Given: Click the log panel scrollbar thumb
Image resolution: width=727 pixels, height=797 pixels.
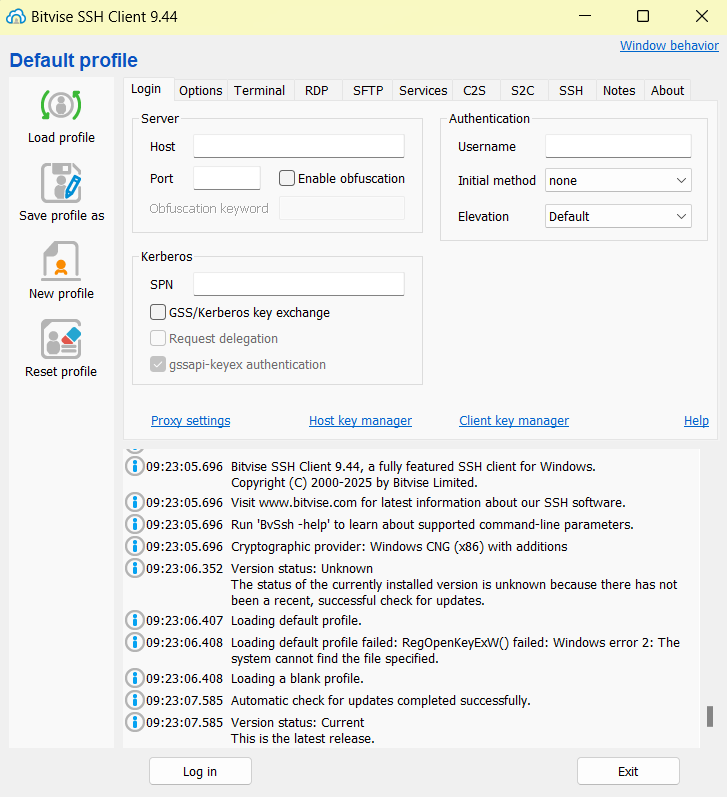Looking at the screenshot, I should tap(710, 716).
